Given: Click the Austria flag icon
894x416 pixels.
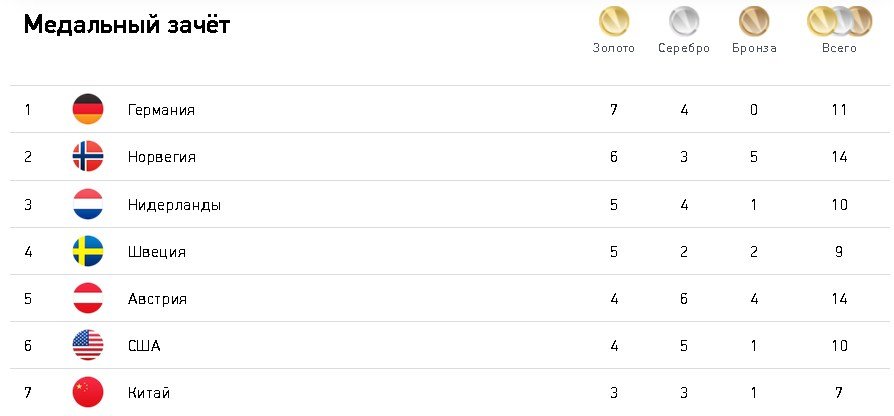Looking at the screenshot, I should tap(88, 298).
